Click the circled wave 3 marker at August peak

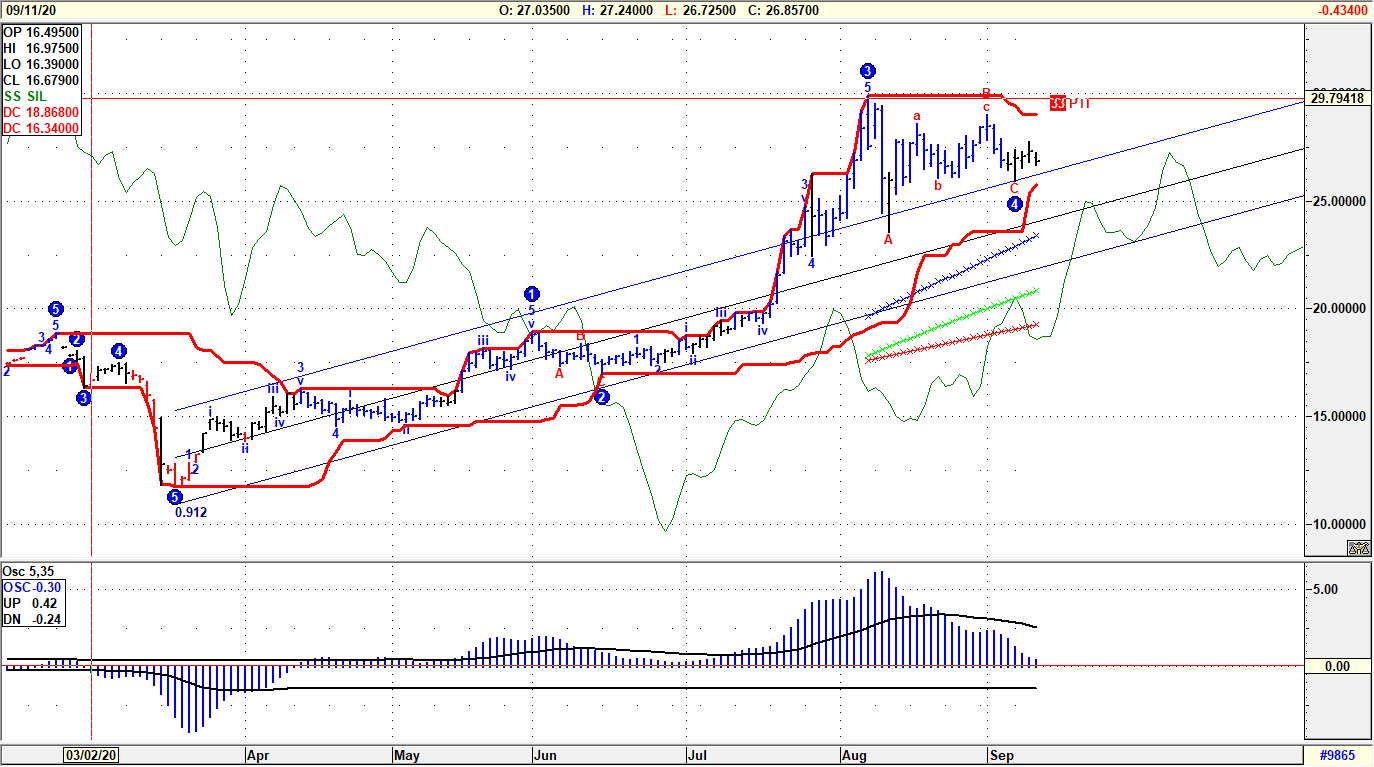(x=867, y=71)
